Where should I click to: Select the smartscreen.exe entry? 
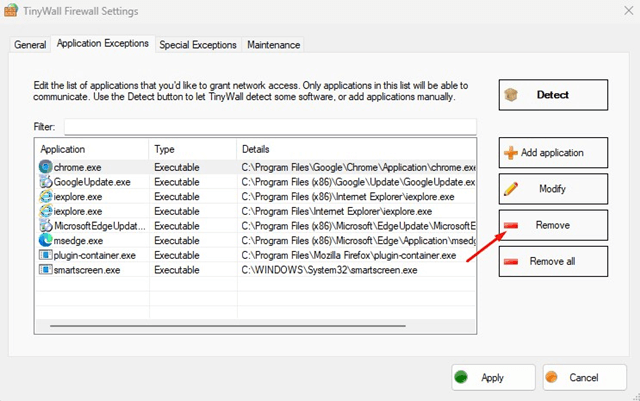pyautogui.click(x=87, y=270)
